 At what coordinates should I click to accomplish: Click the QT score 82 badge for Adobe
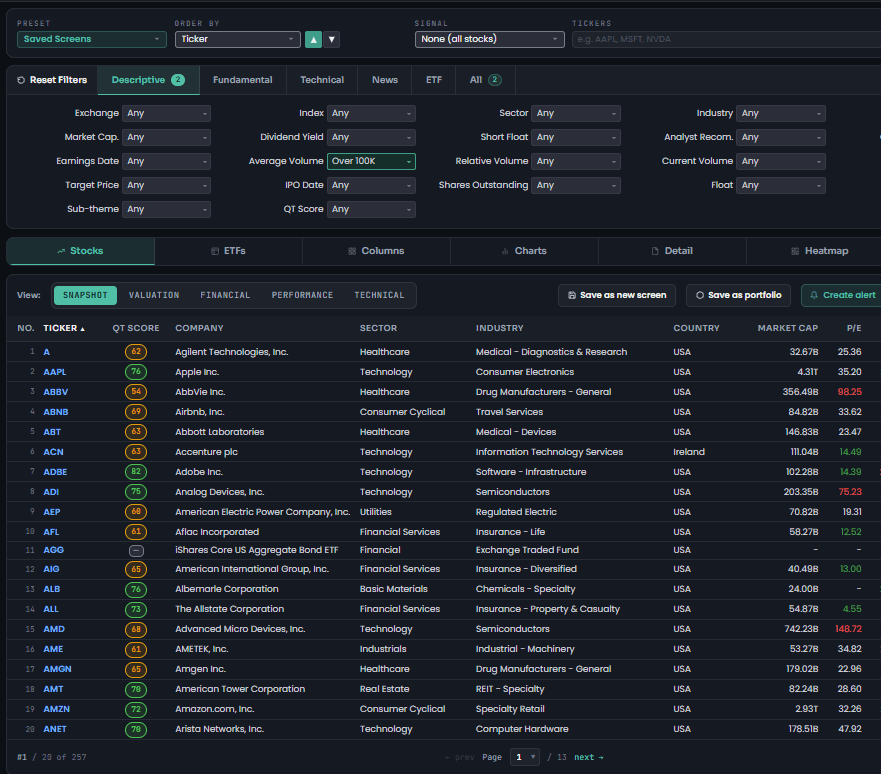tap(136, 472)
